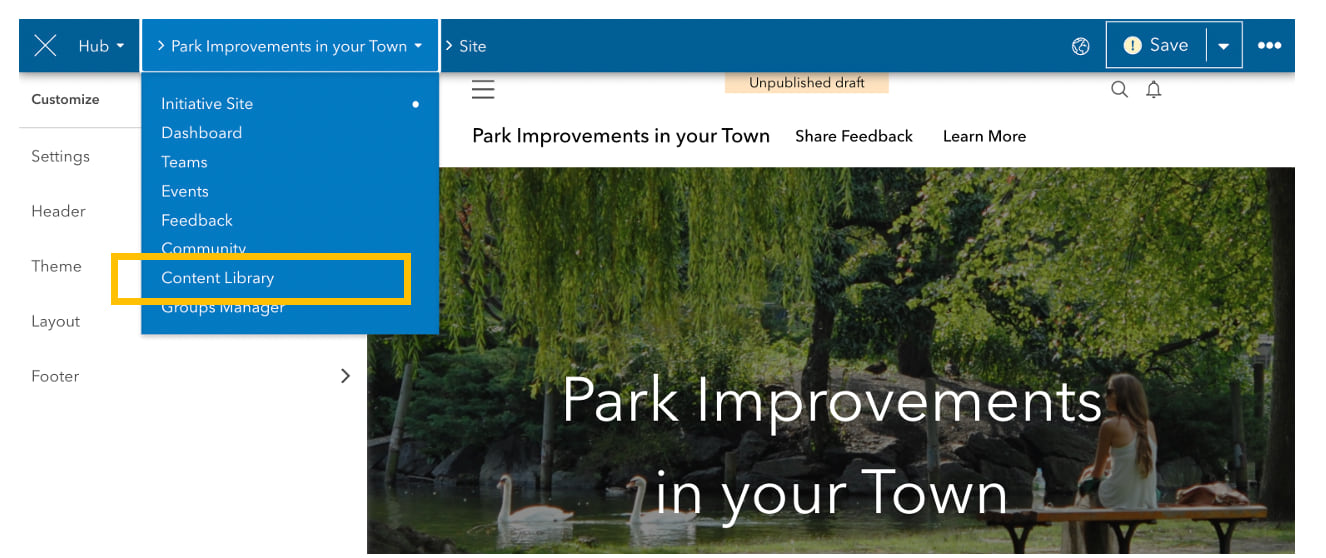
Task: Click the globe icon near Save
Action: click(x=1080, y=46)
